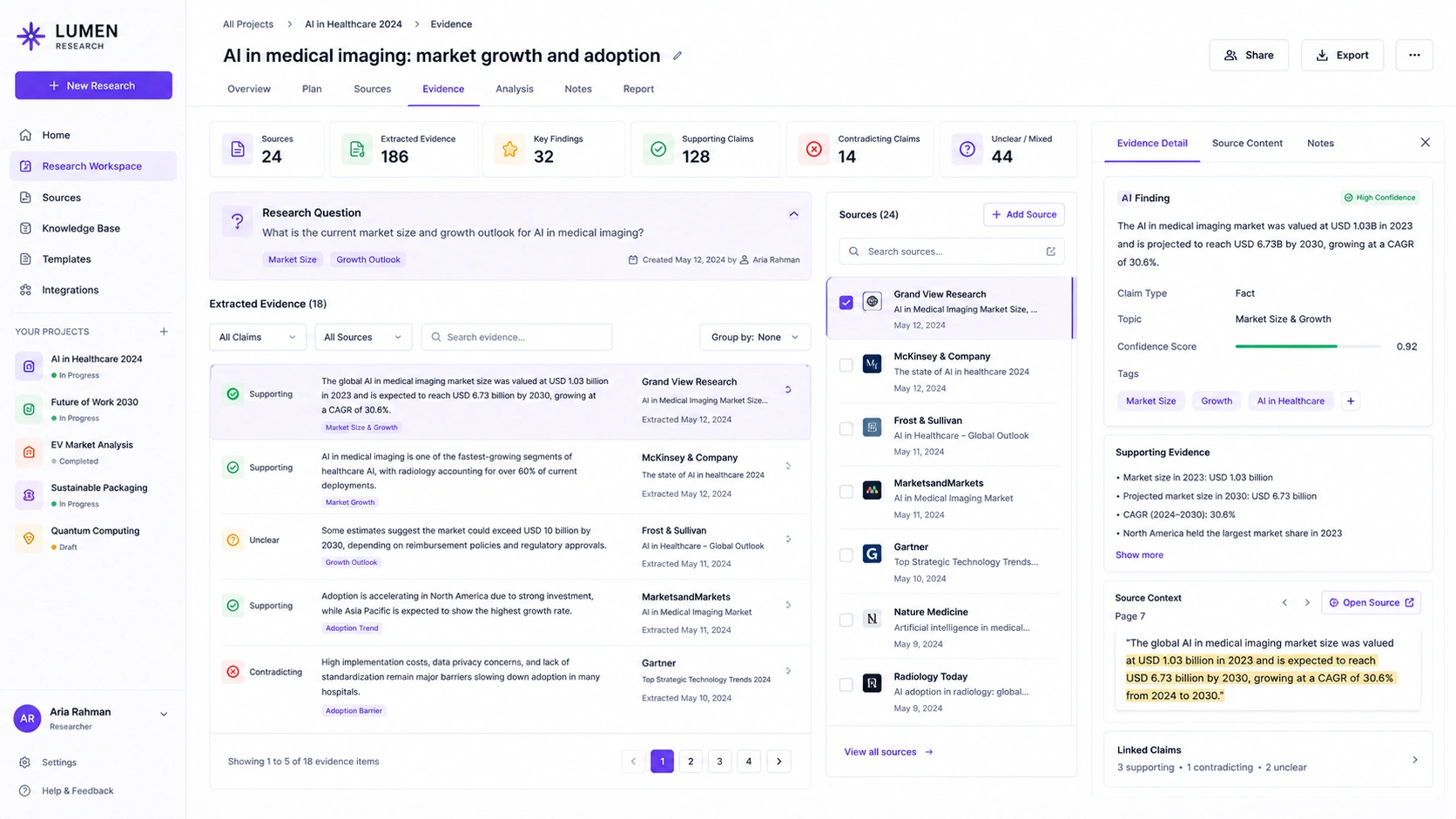Switch to the Overview tab
Screen dimensions: 1456x819
point(249,89)
